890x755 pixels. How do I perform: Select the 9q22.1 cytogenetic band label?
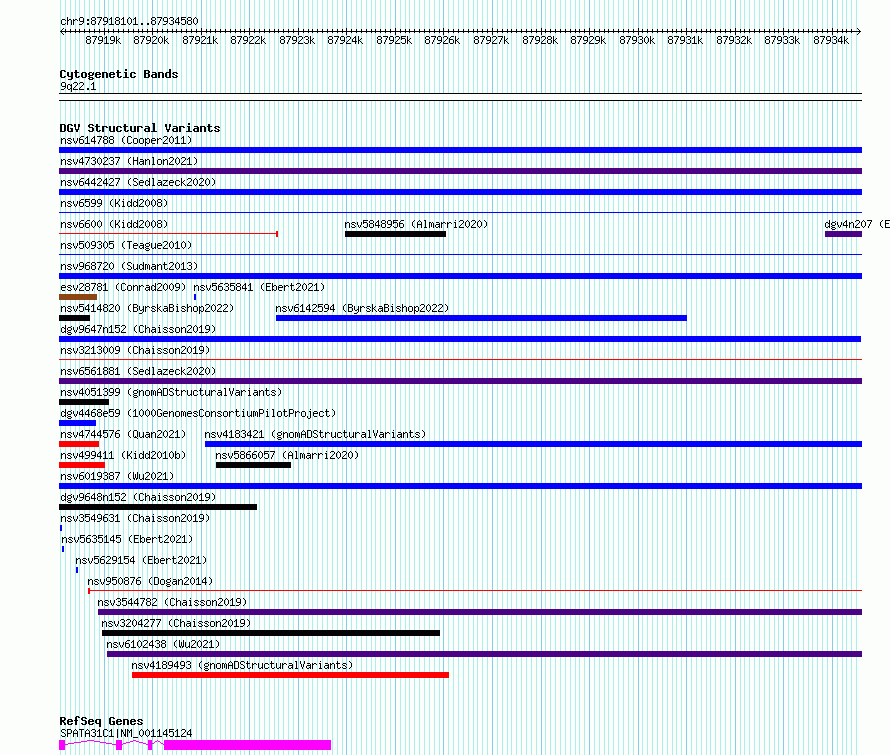click(x=78, y=86)
